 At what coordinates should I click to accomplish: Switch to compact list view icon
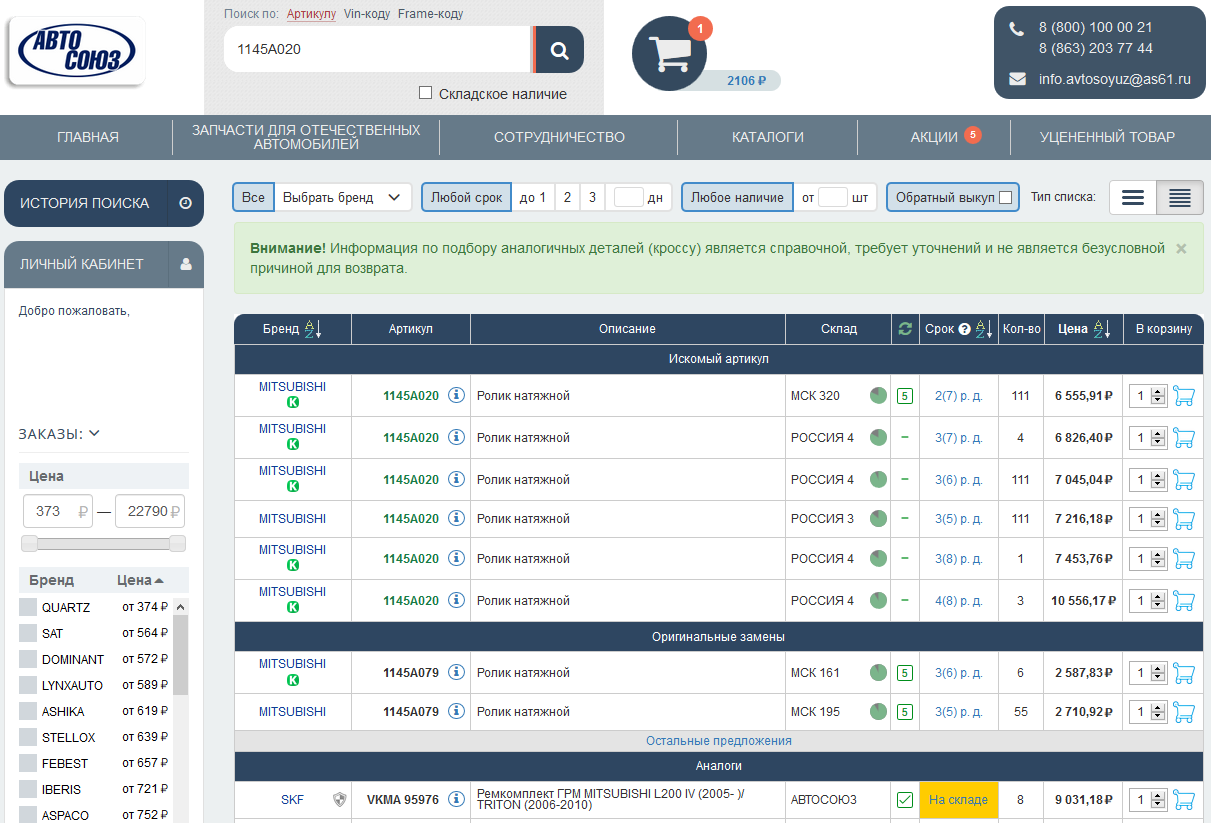pyautogui.click(x=1179, y=198)
